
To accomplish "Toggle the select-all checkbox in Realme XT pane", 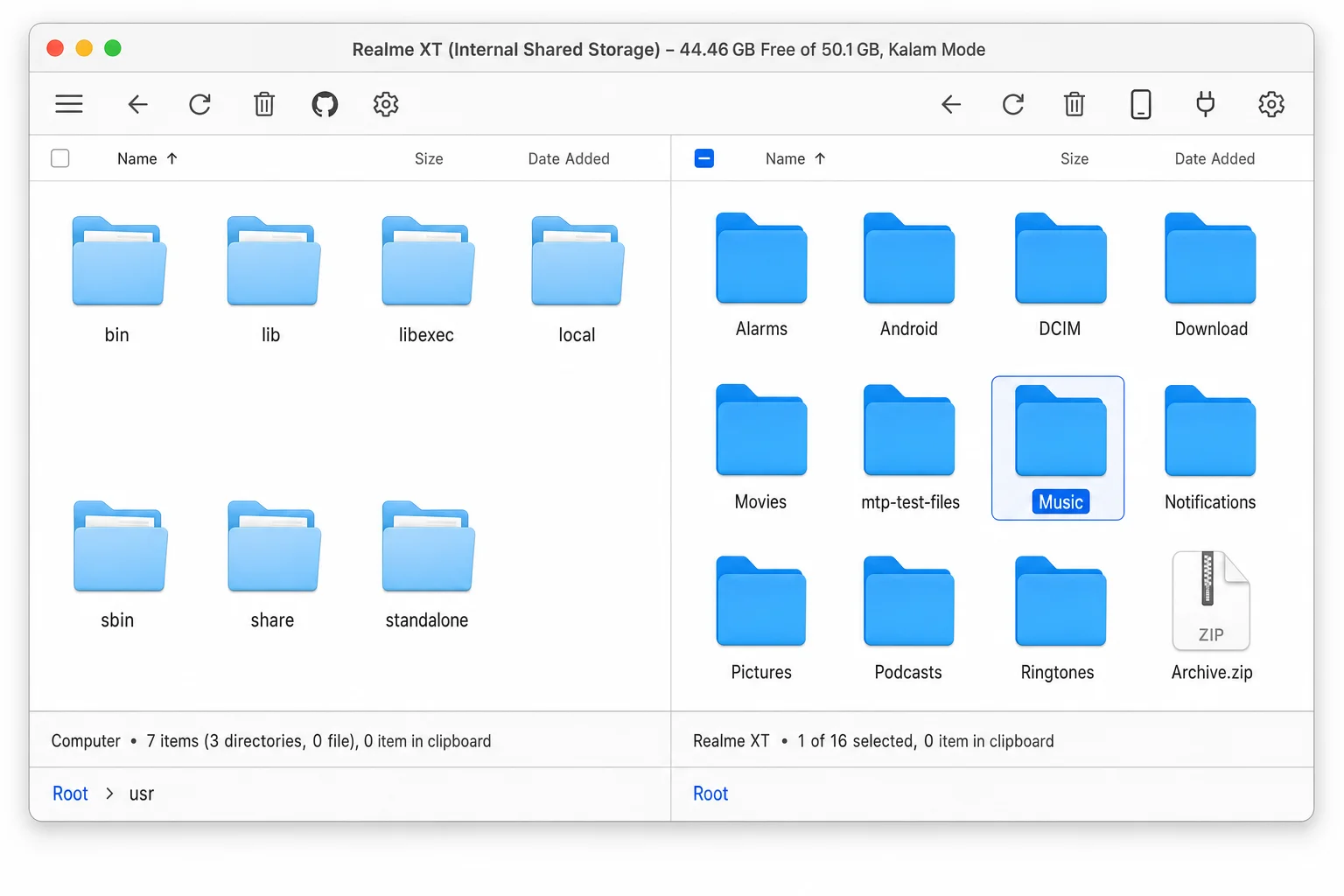I will click(704, 158).
